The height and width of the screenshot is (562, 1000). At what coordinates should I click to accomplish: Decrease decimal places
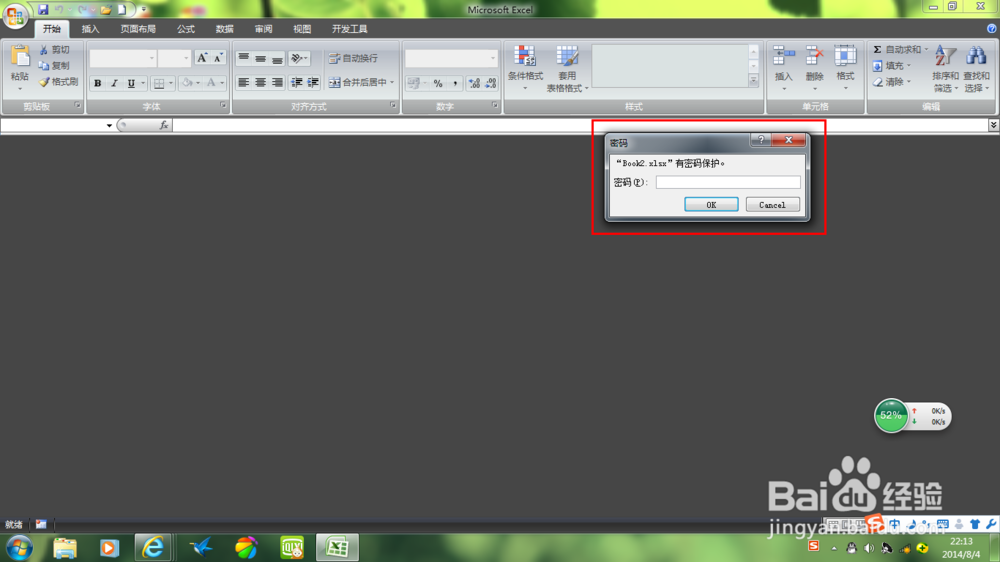click(491, 83)
